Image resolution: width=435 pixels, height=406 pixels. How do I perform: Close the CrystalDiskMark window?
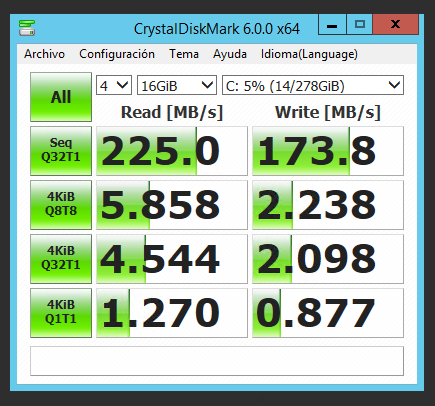tap(395, 24)
